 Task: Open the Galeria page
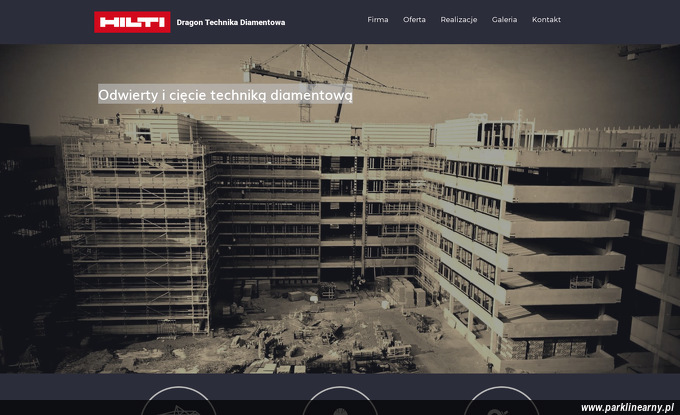pyautogui.click(x=504, y=20)
